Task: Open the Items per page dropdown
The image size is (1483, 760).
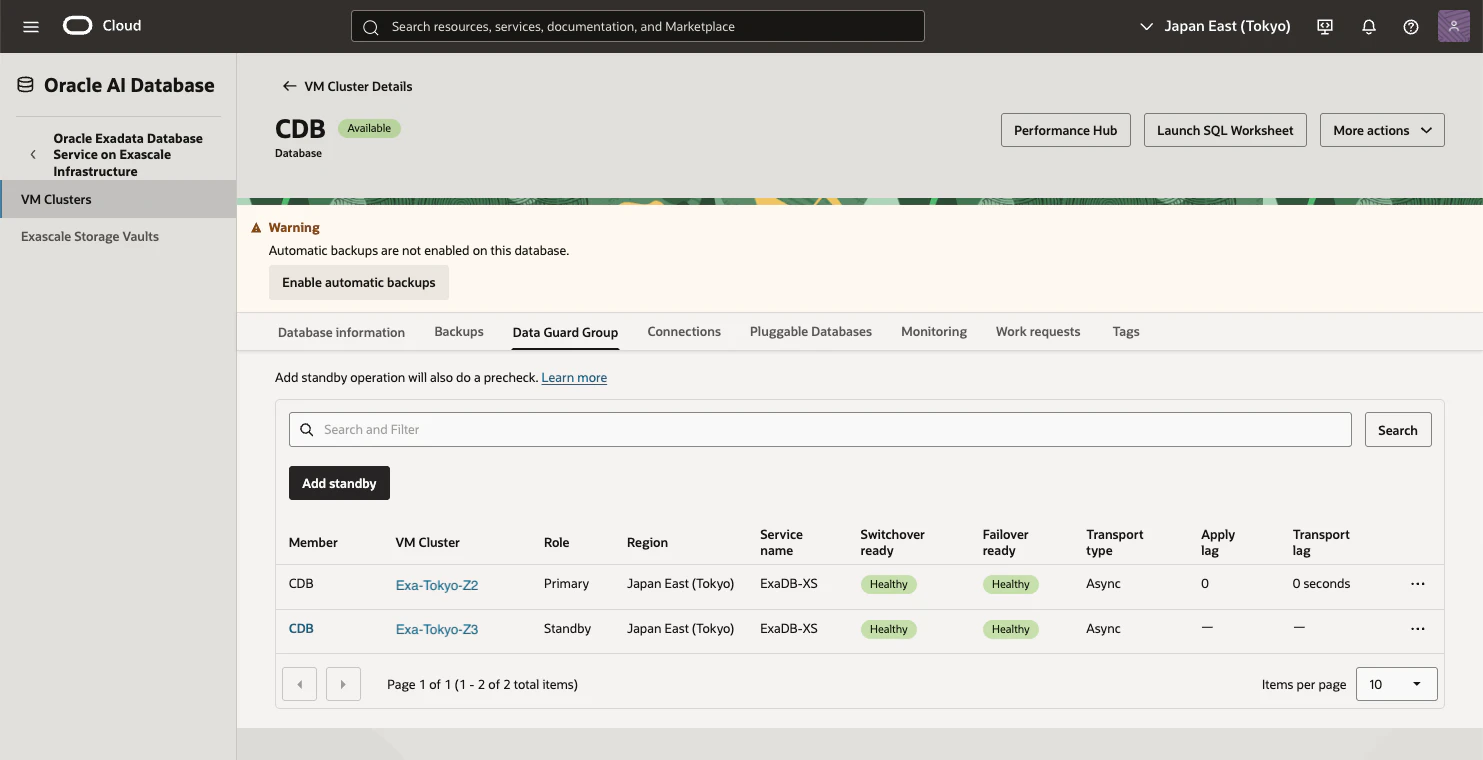Action: (1396, 684)
